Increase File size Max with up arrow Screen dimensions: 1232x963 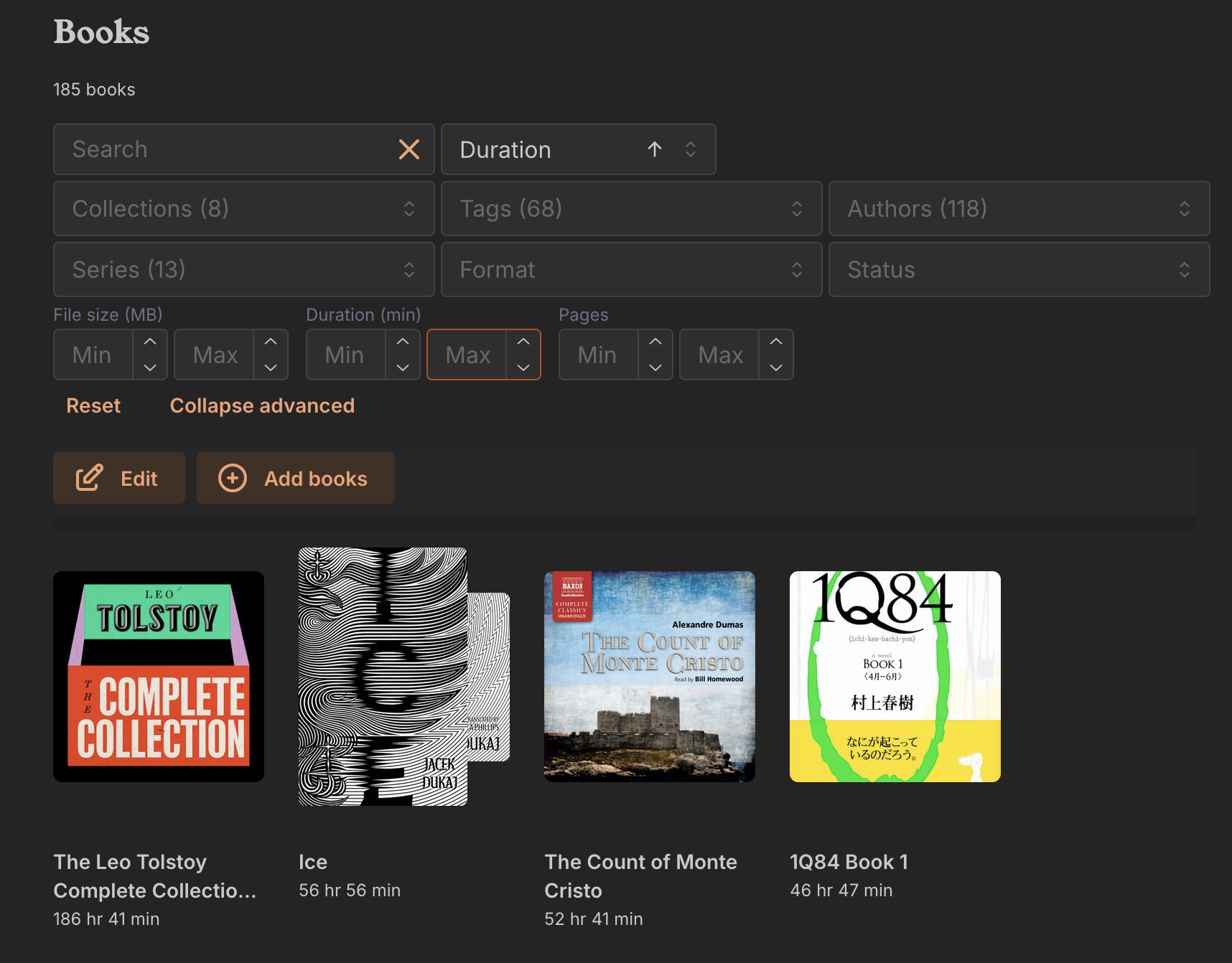coord(271,342)
